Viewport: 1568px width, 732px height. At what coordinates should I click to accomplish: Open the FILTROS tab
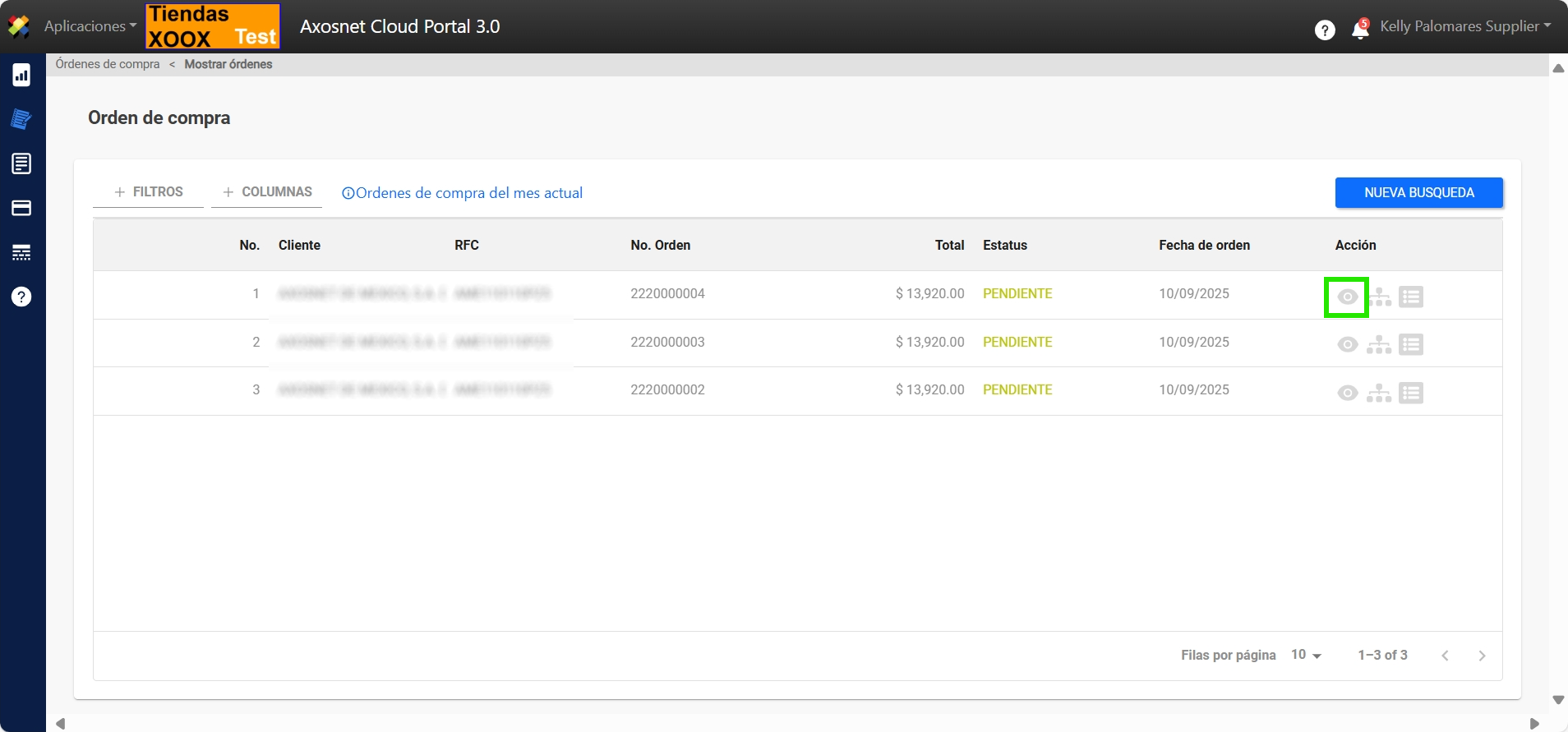coord(149,192)
